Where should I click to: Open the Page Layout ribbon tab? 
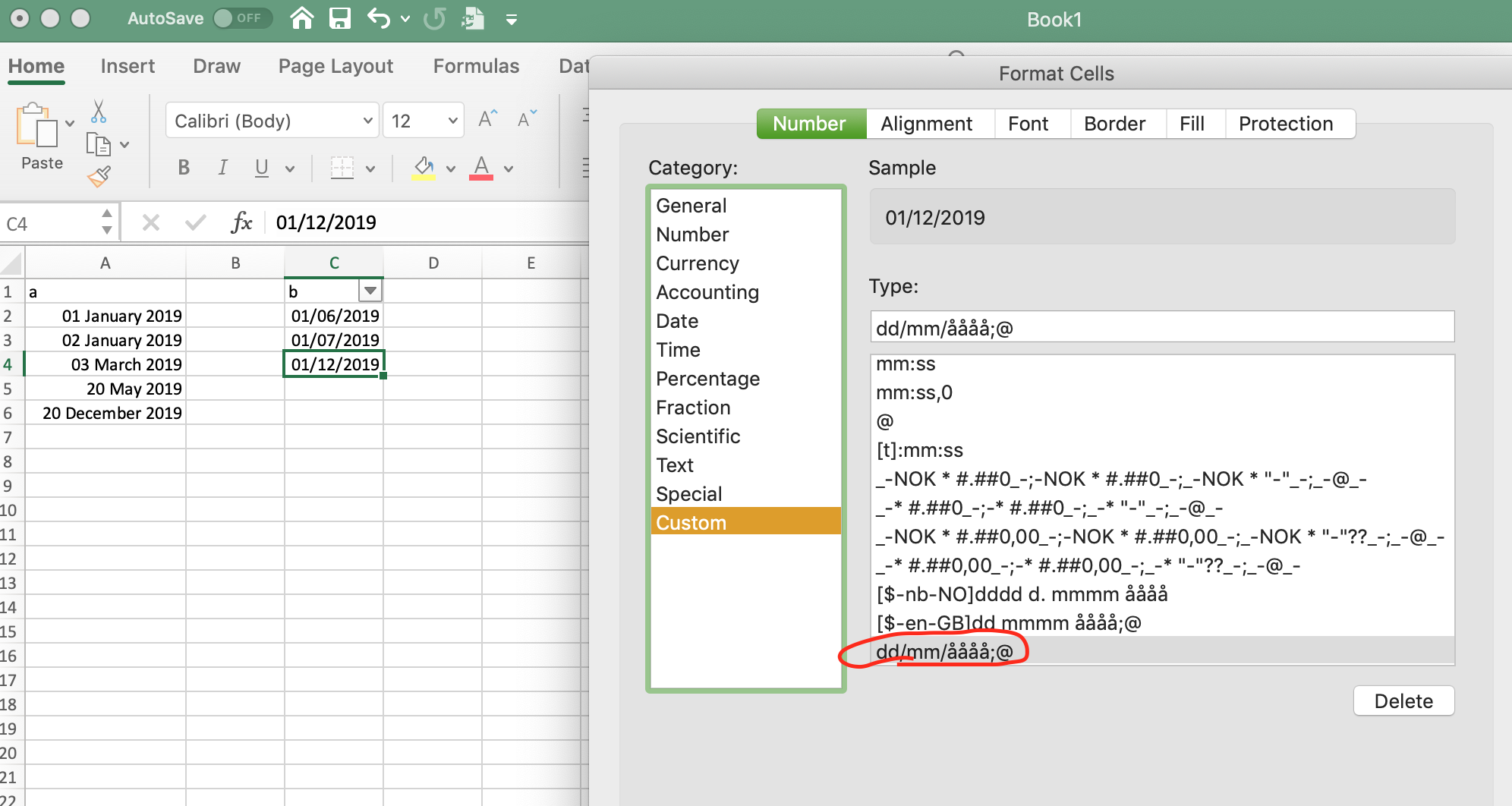coord(335,66)
